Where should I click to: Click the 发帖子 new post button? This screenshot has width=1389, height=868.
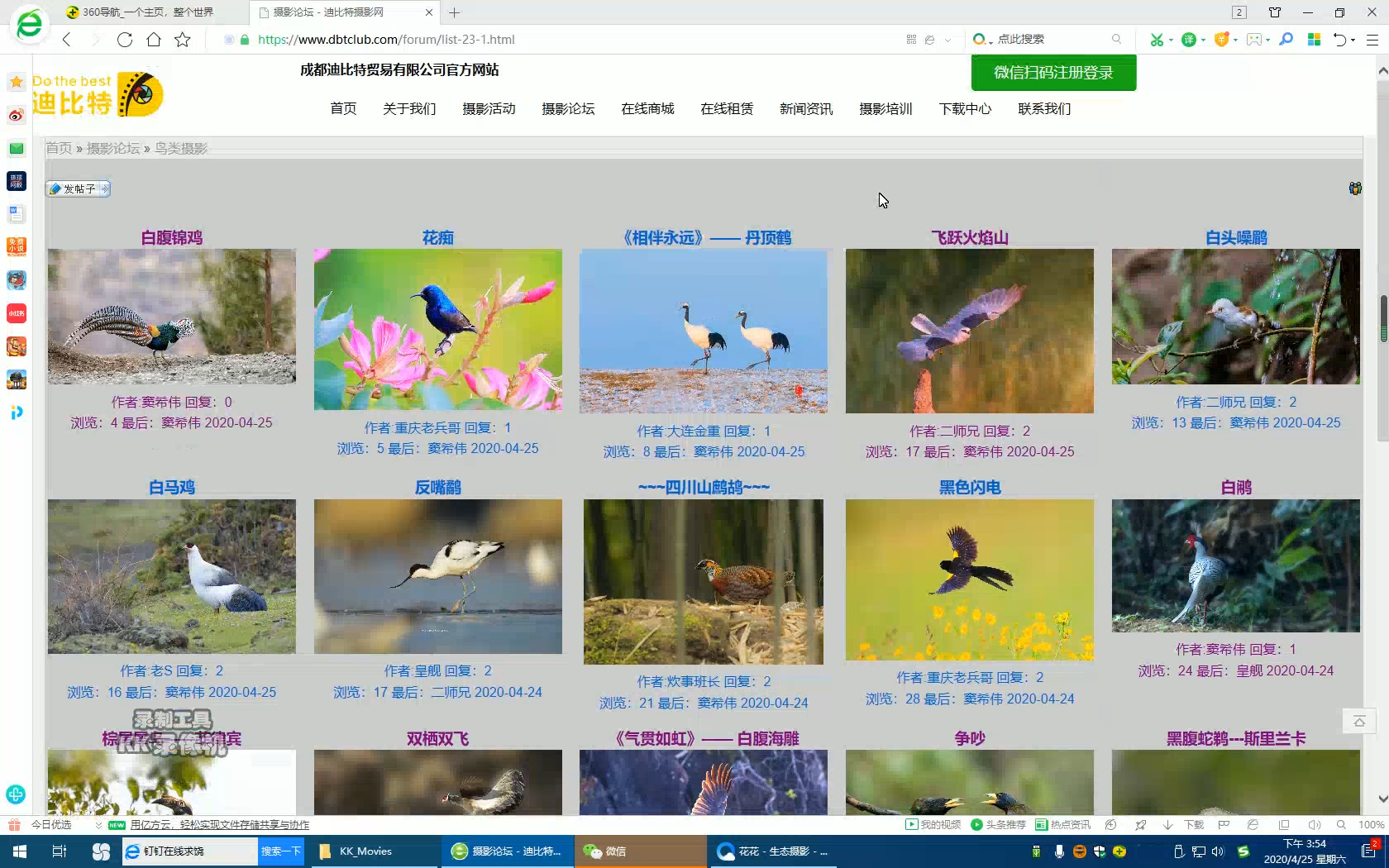(79, 189)
